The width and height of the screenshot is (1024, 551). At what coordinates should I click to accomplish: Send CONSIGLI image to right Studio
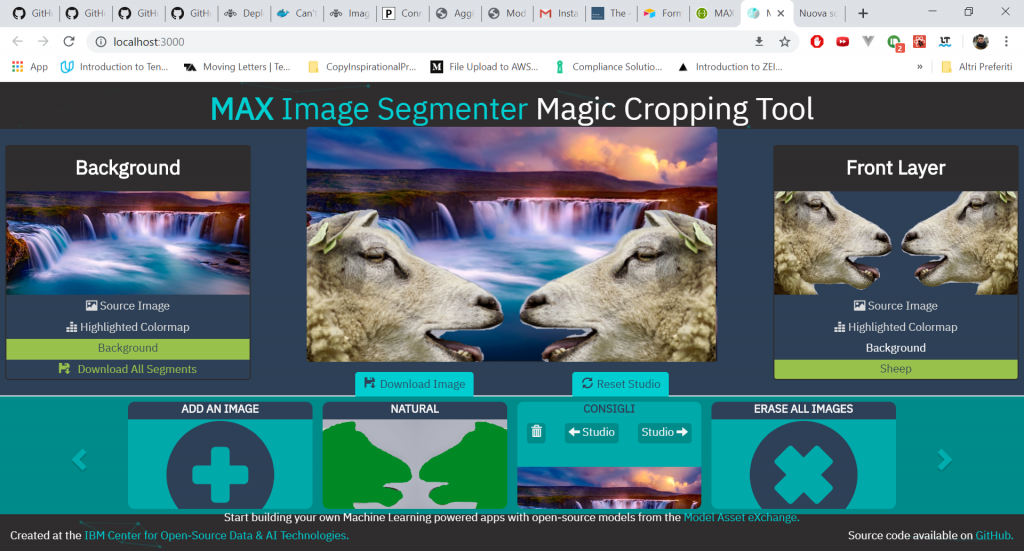664,432
